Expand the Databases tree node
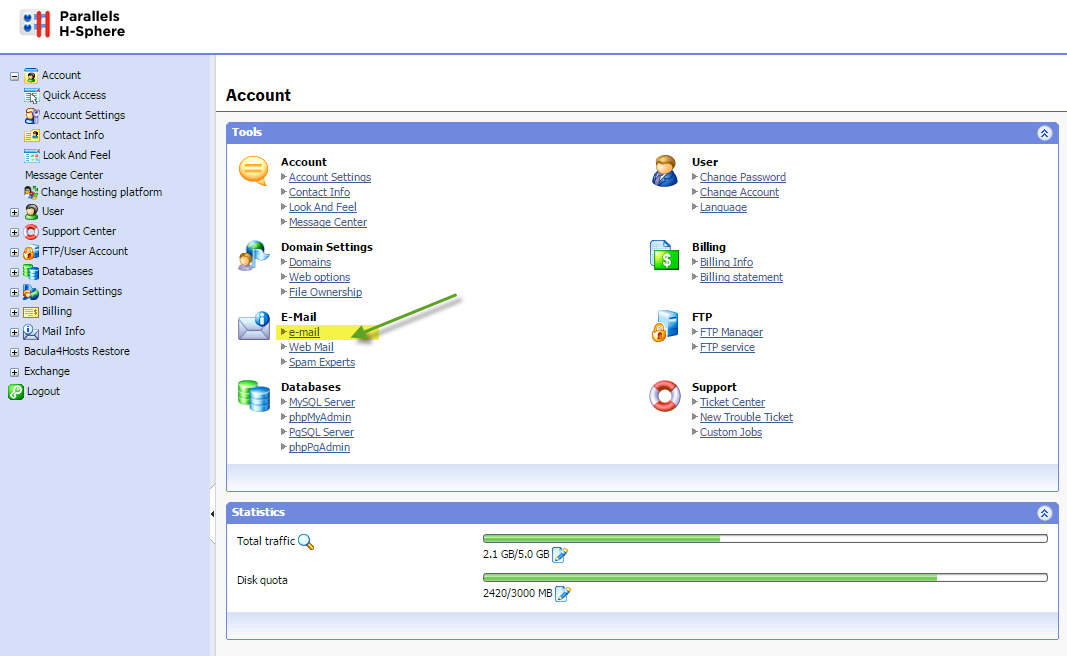Screen dimensions: 1067x656 [14, 272]
